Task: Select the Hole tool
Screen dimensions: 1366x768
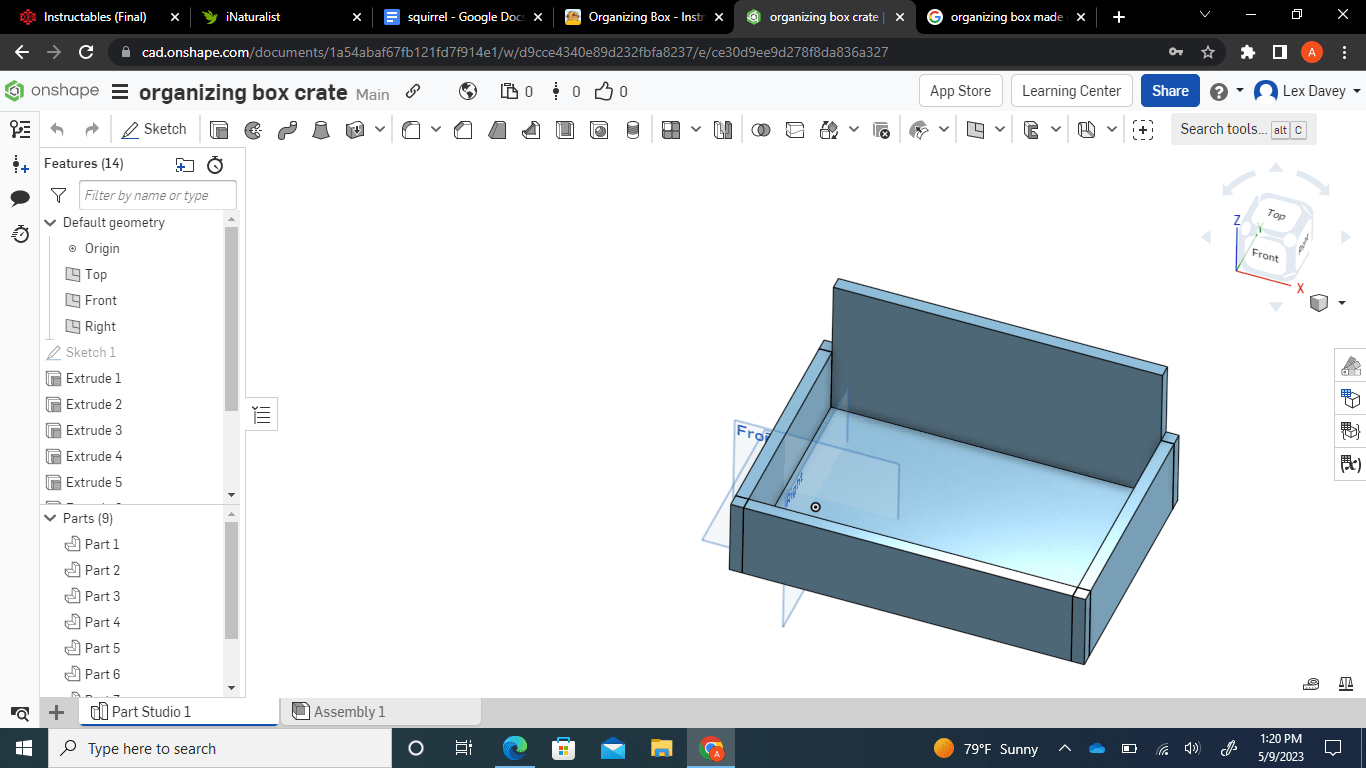Action: (599, 129)
